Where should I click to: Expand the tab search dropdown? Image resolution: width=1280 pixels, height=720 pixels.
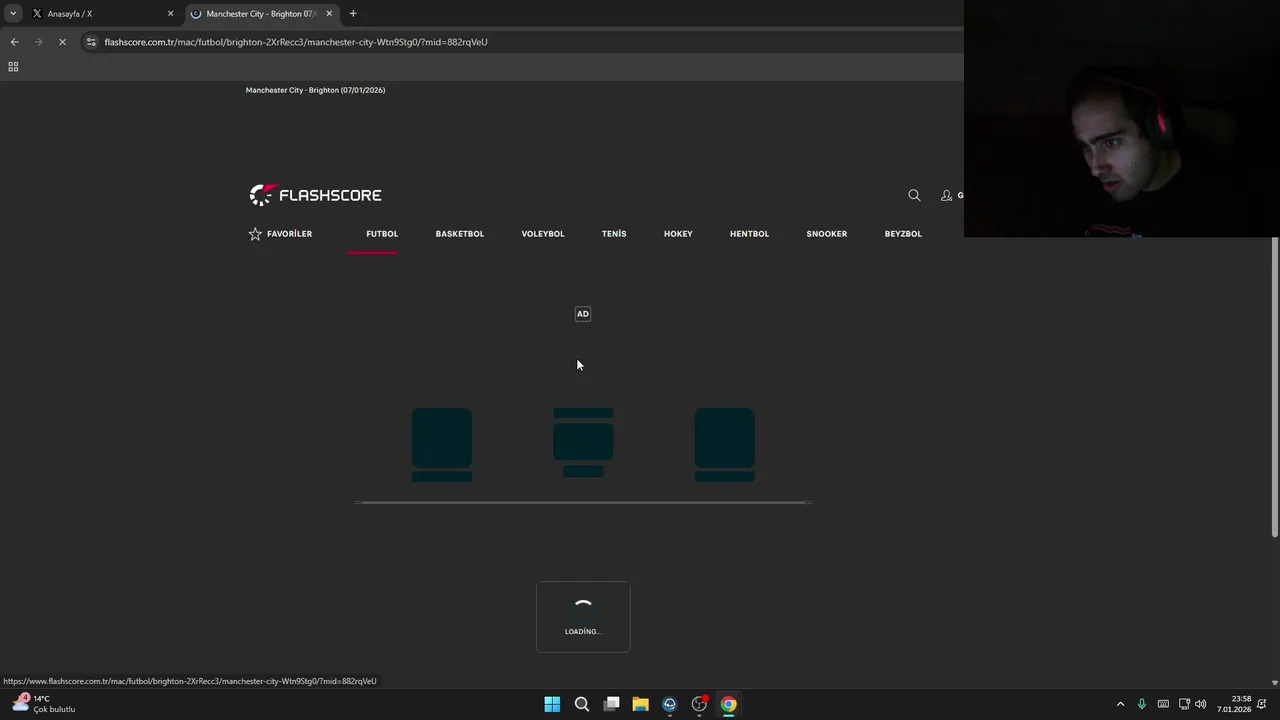point(13,14)
